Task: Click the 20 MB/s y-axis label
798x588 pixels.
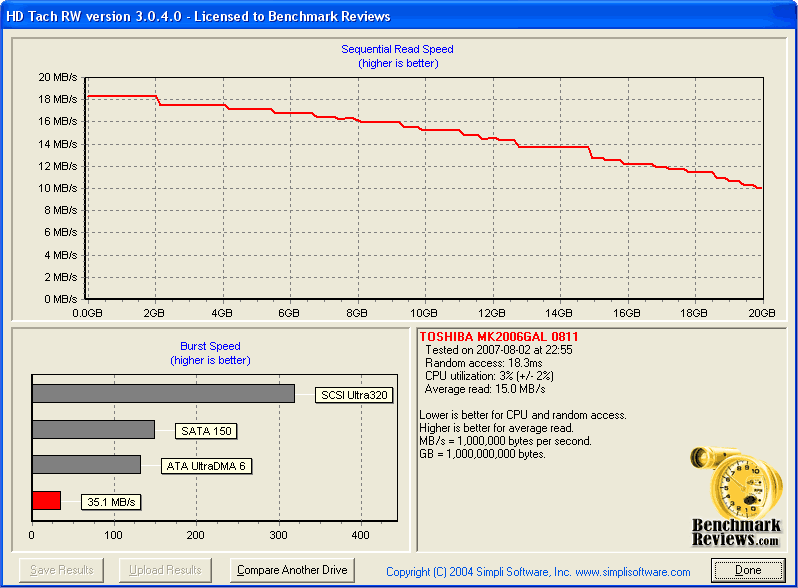Action: coord(58,77)
